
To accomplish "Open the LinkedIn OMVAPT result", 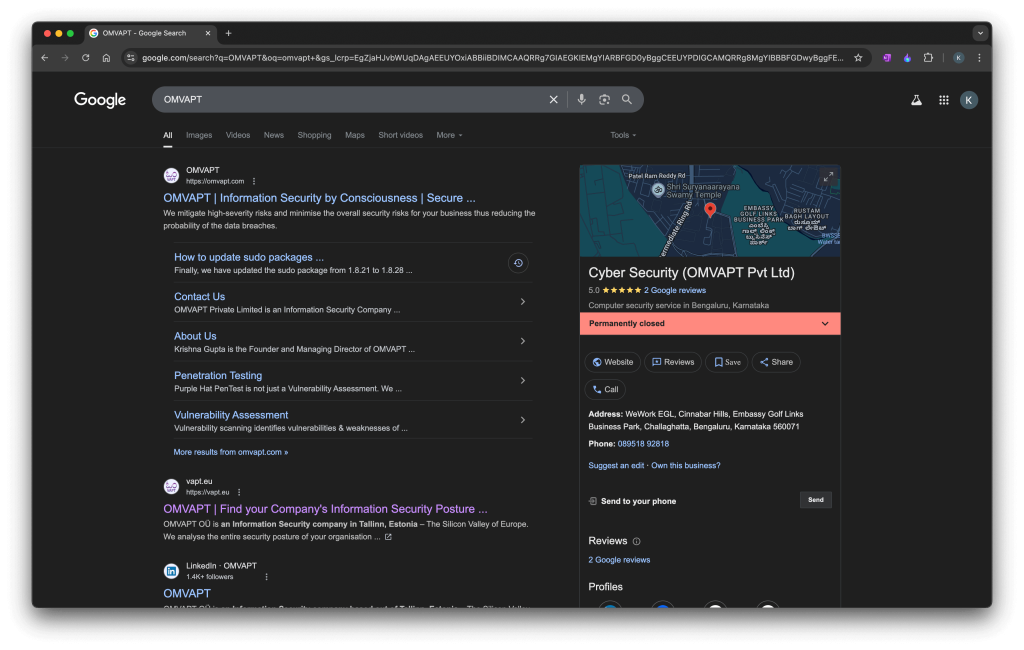I will 187,594.
